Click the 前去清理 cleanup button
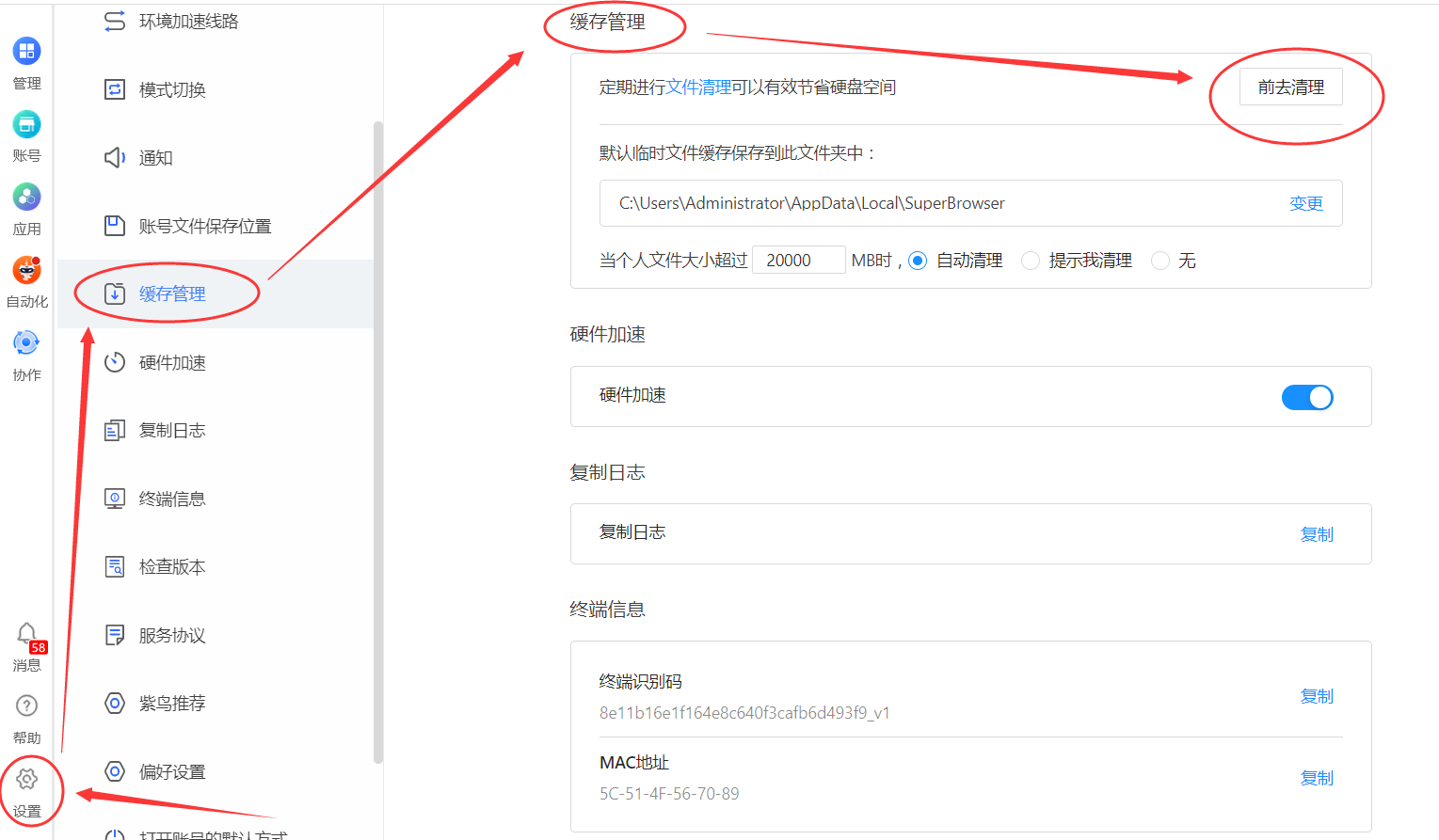 pyautogui.click(x=1291, y=87)
